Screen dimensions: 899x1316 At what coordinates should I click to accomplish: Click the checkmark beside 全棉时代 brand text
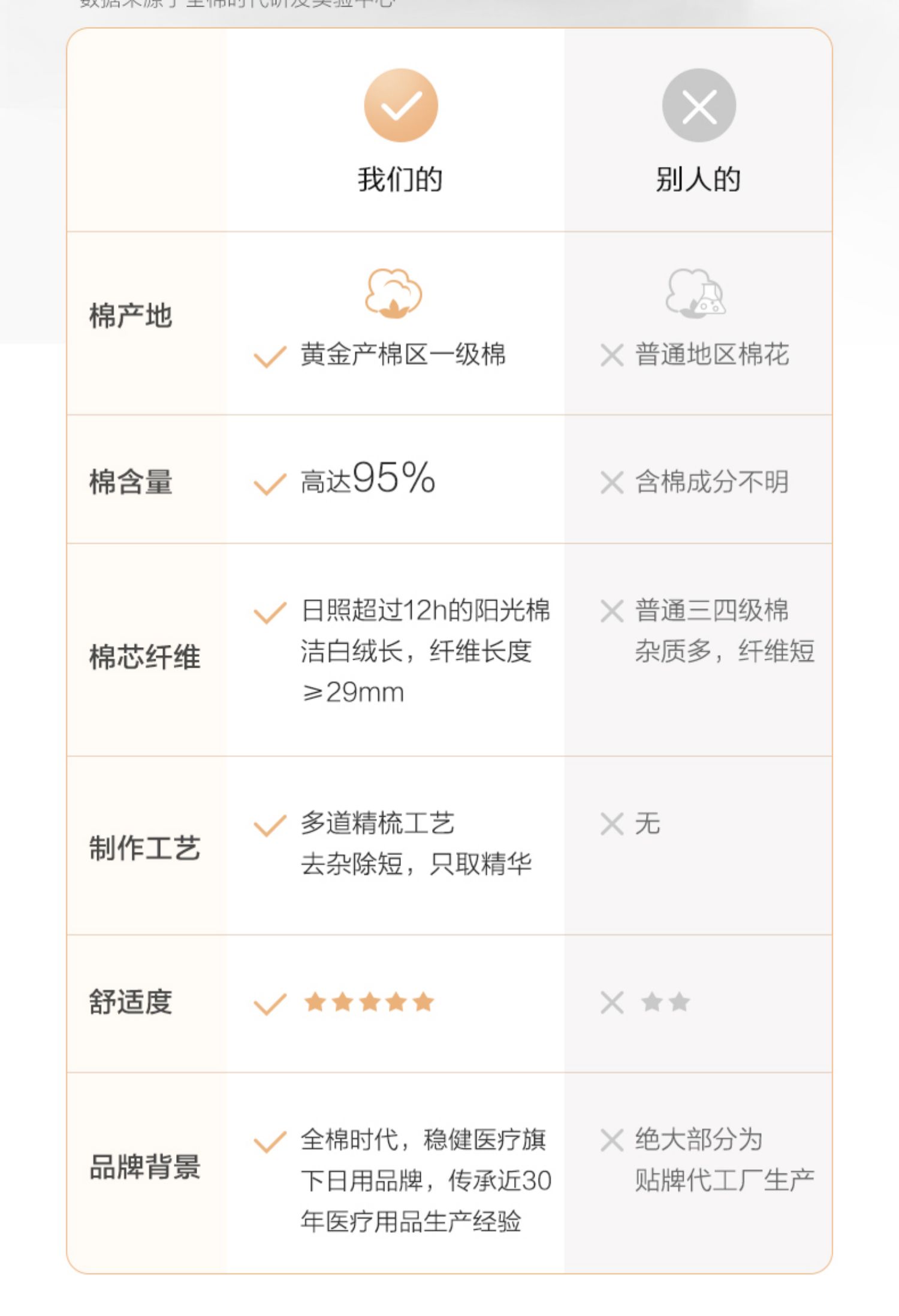point(270,1142)
